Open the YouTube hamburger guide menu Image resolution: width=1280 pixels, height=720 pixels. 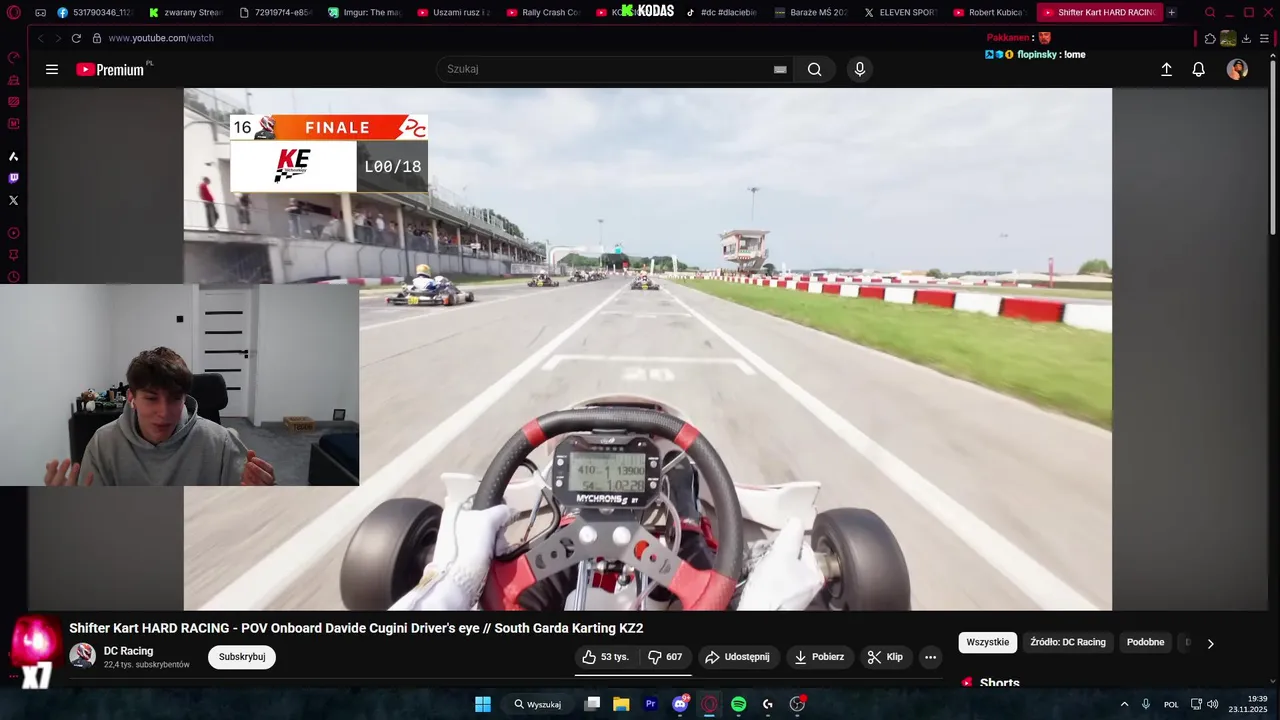point(52,69)
